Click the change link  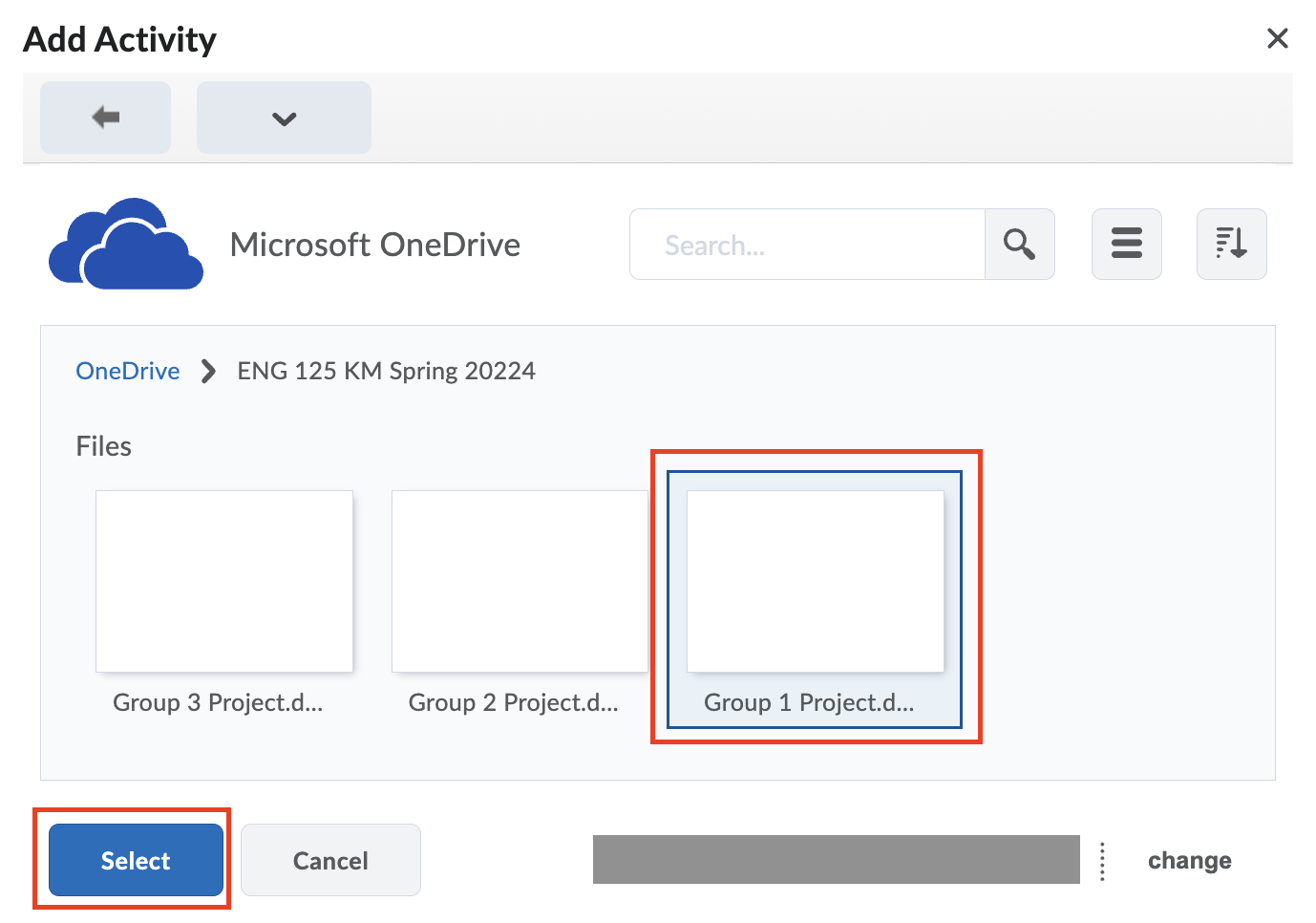point(1189,860)
